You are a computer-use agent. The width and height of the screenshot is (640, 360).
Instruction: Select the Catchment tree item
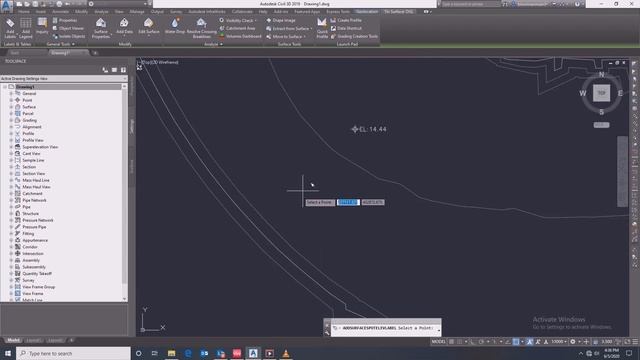(32, 193)
